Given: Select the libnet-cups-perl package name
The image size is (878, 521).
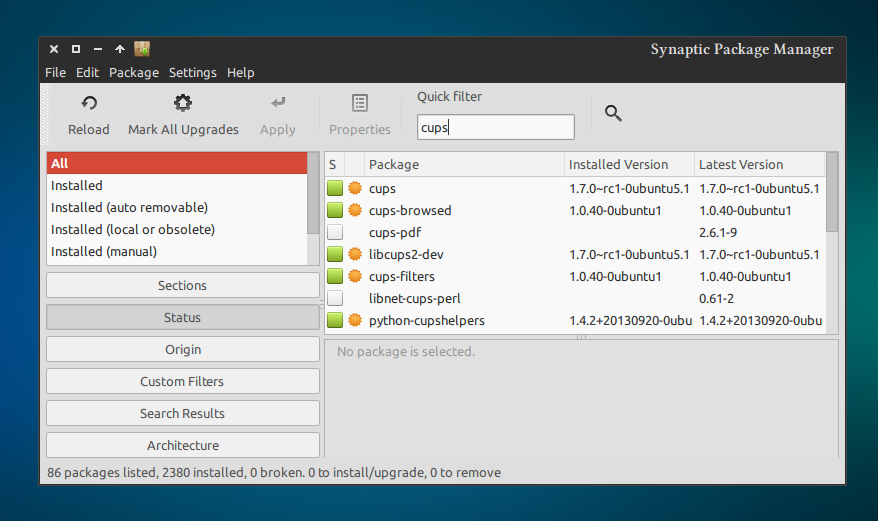Looking at the screenshot, I should pyautogui.click(x=414, y=299).
